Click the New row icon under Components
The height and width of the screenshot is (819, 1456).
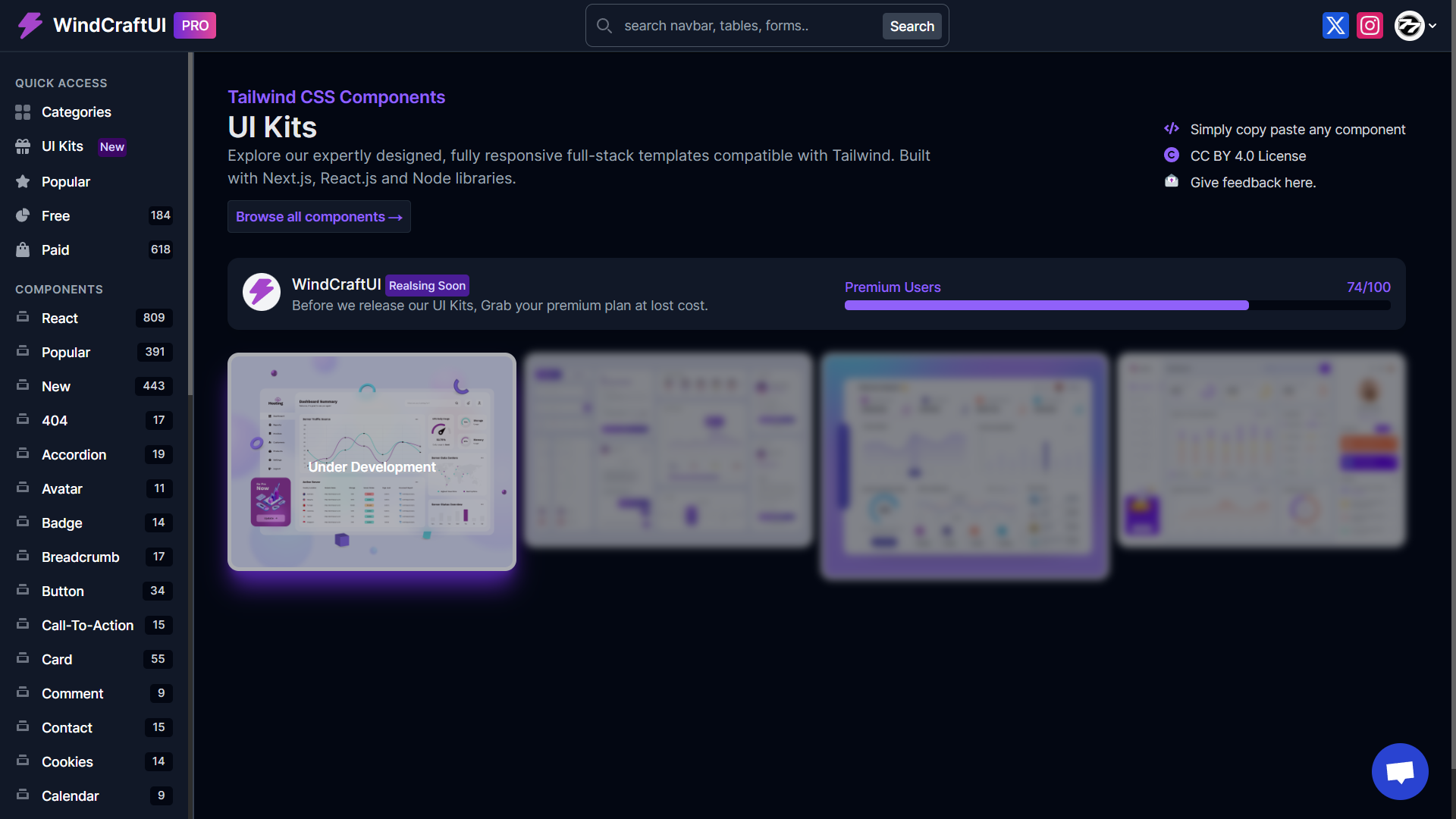tap(23, 385)
